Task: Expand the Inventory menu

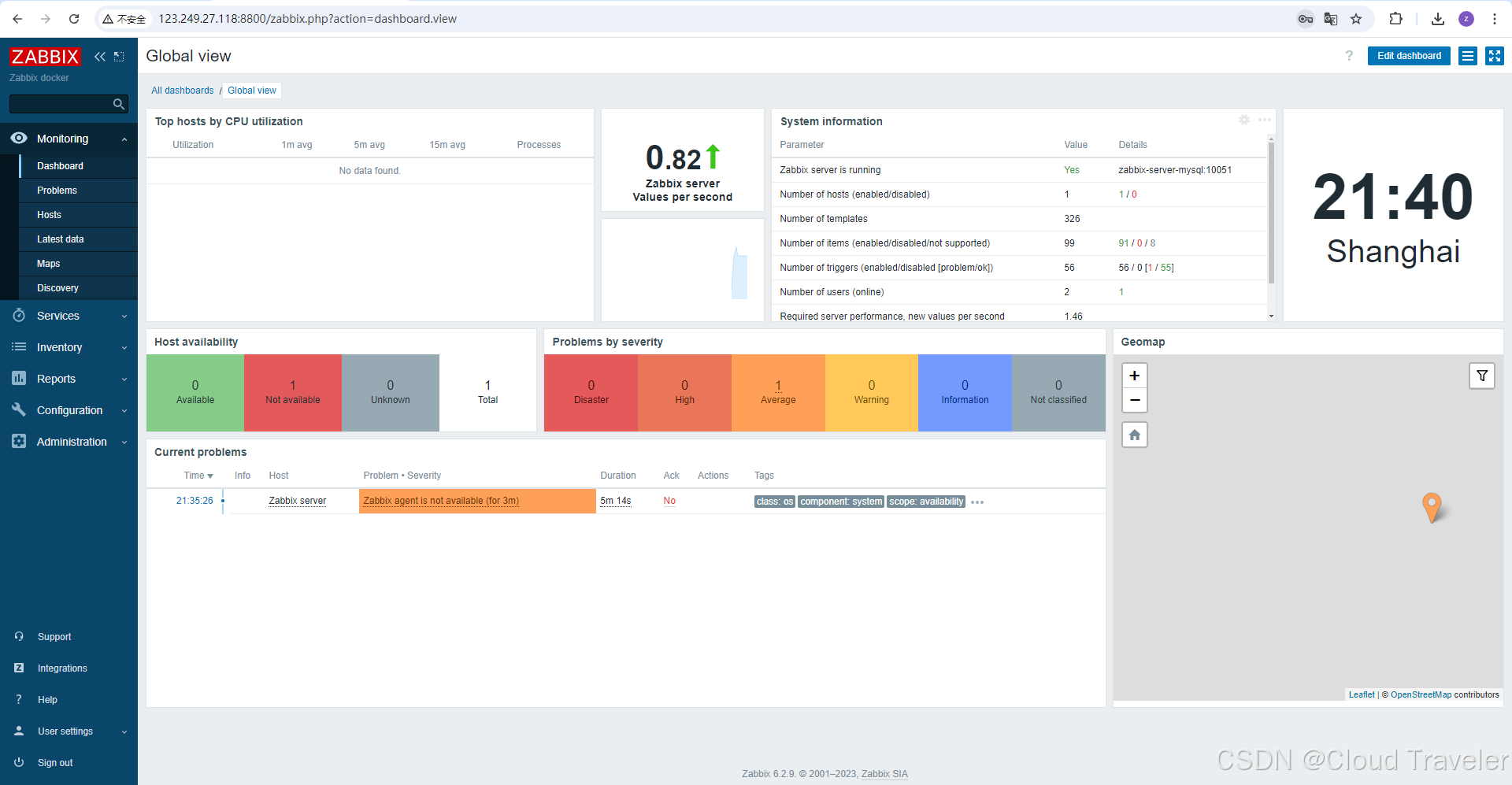Action: coord(69,347)
